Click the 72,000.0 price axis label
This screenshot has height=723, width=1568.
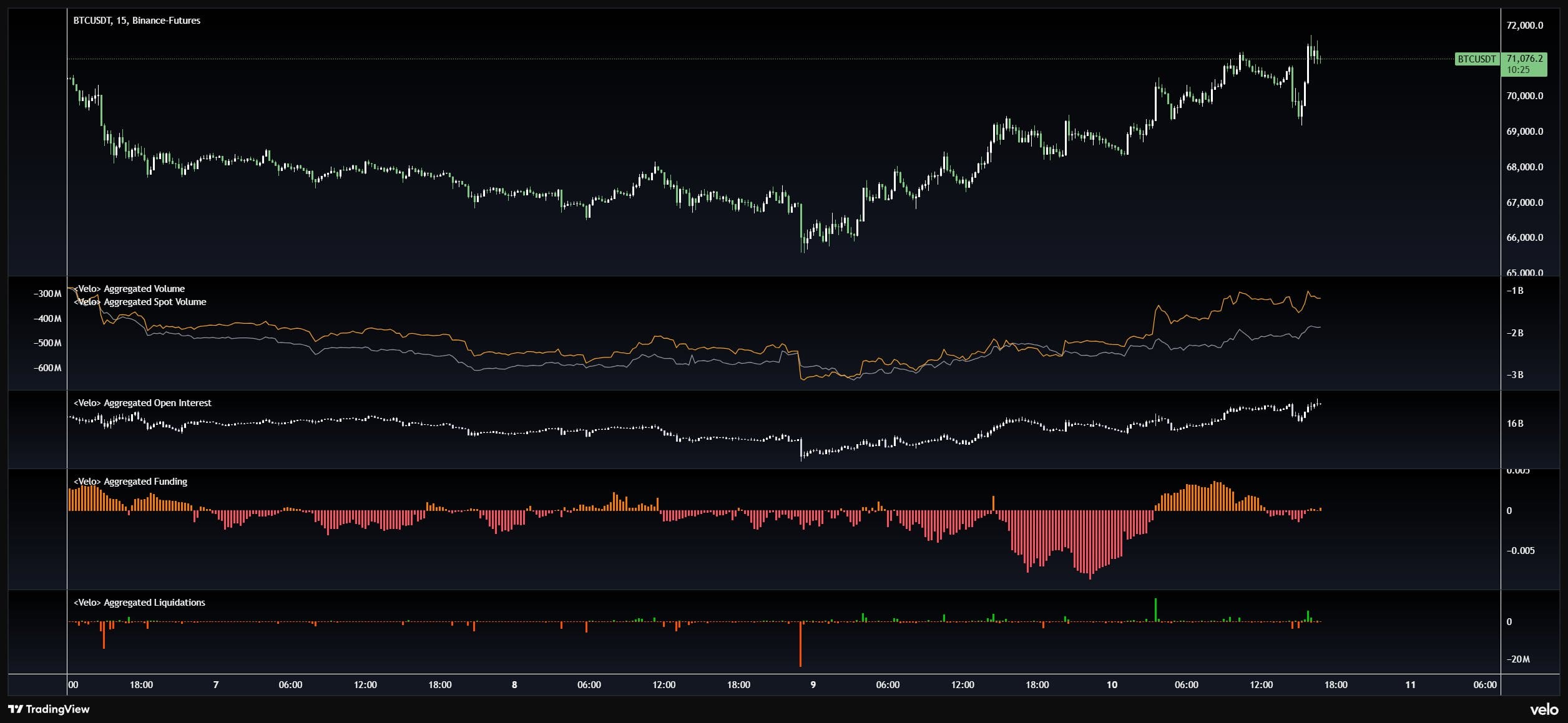1524,26
